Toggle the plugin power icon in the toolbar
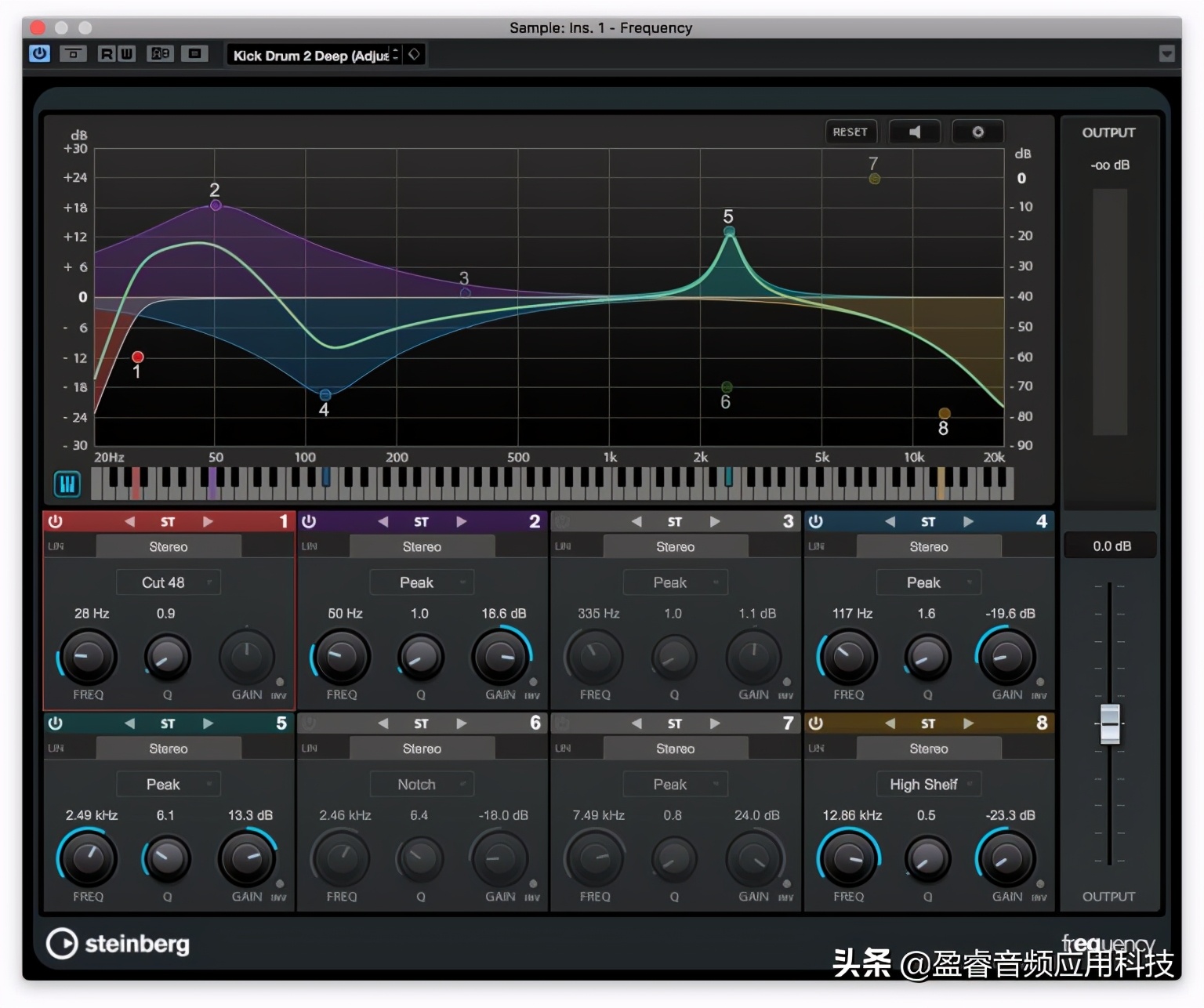 [x=39, y=53]
